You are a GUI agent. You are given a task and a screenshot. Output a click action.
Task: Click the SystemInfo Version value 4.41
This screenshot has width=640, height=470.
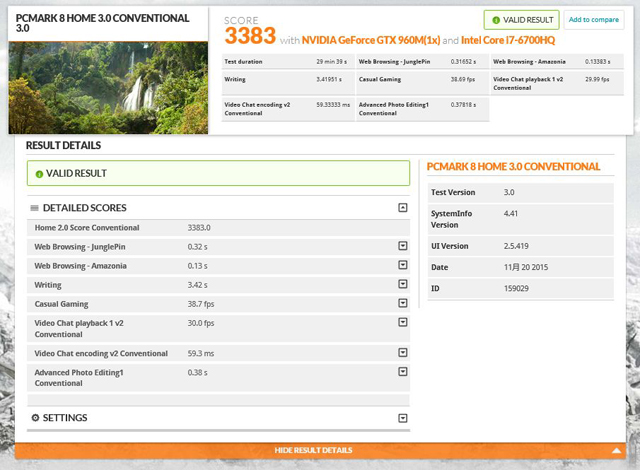pos(511,213)
